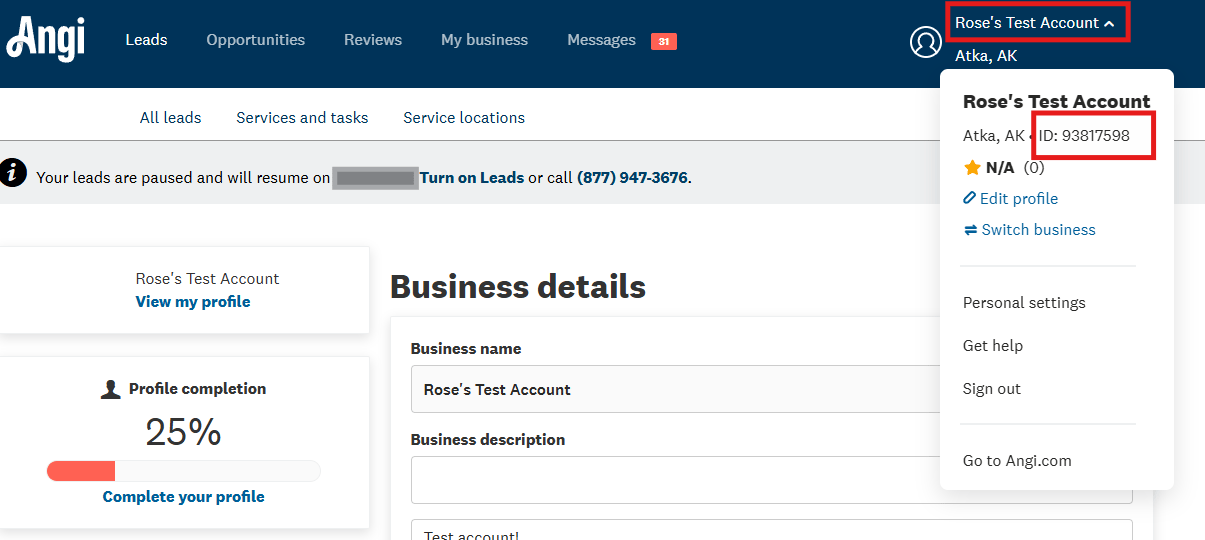Click the phone number (877) 947-3676 link
The width and height of the screenshot is (1205, 540).
632,177
